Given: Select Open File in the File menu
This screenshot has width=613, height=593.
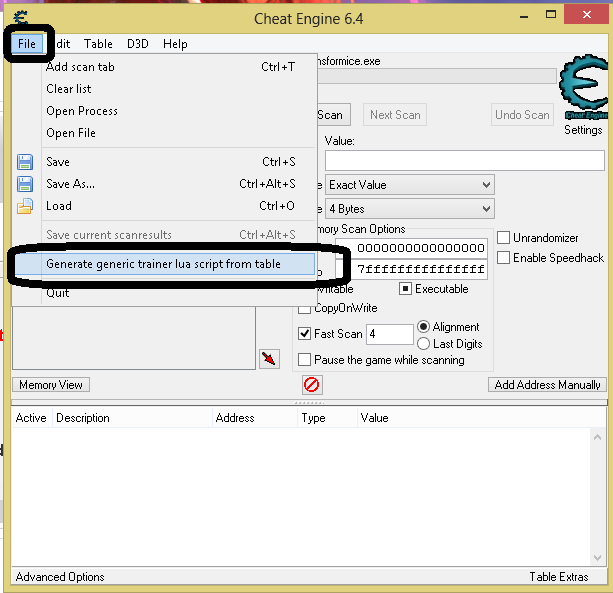Looking at the screenshot, I should tap(164, 133).
